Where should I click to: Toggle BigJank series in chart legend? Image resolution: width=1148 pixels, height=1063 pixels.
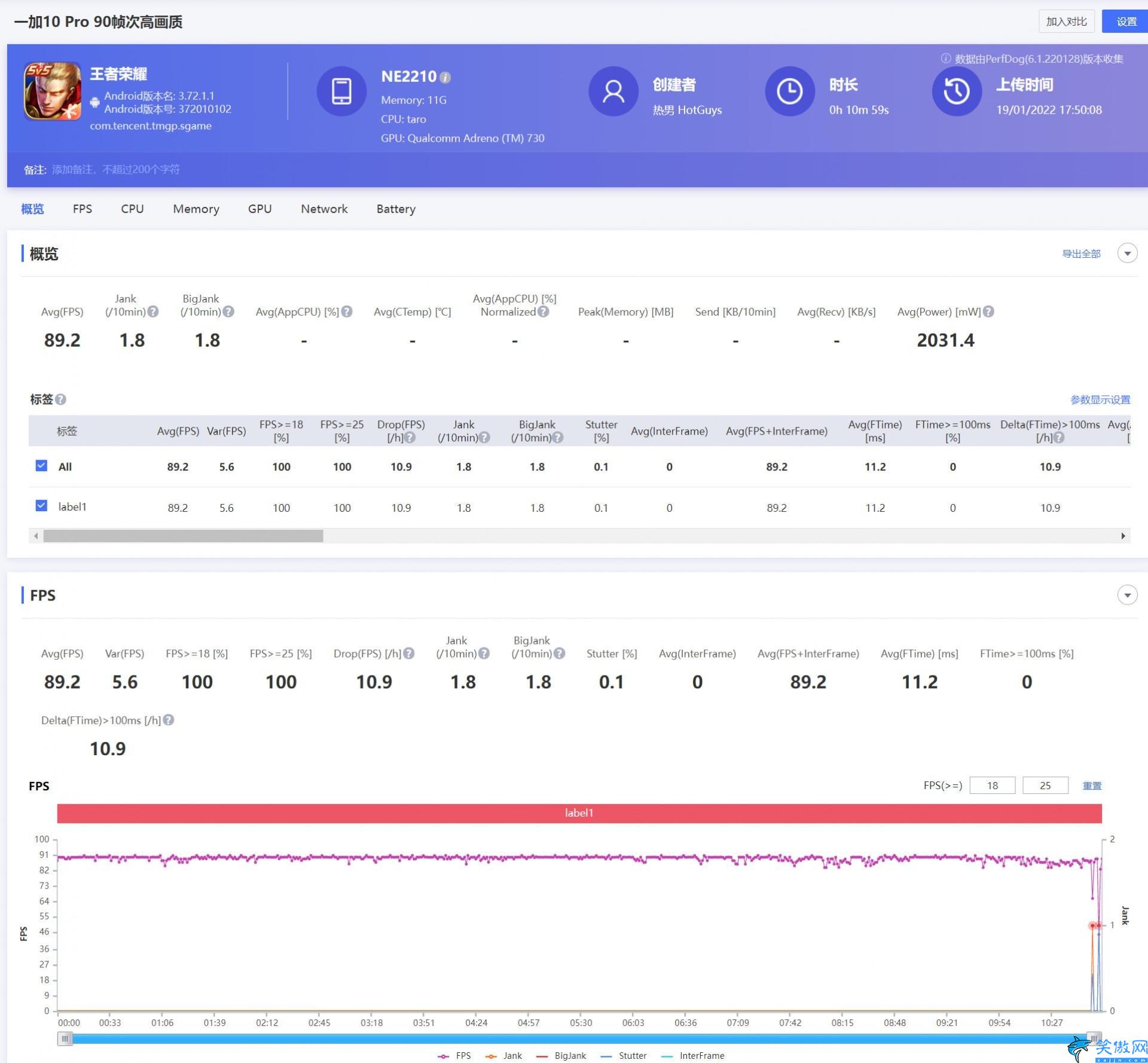tap(561, 1056)
